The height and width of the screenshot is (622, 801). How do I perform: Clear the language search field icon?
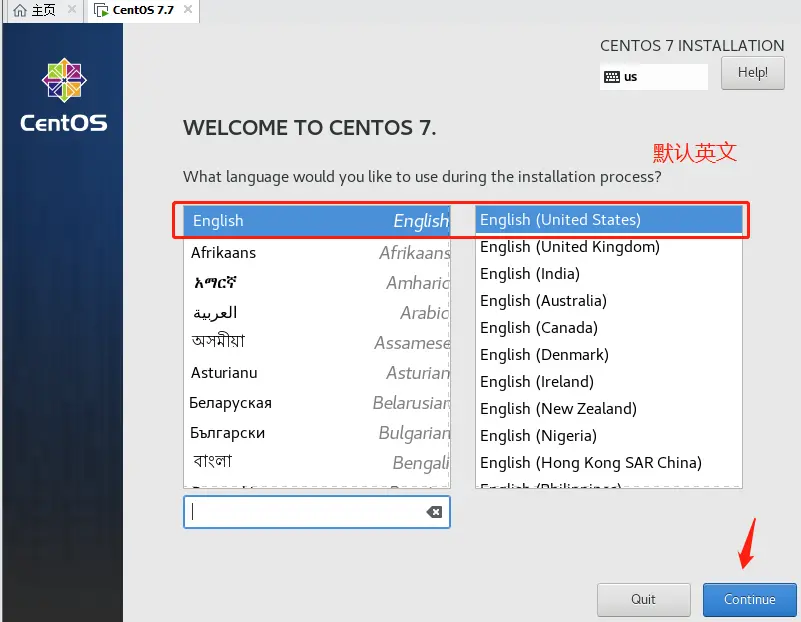pos(434,512)
